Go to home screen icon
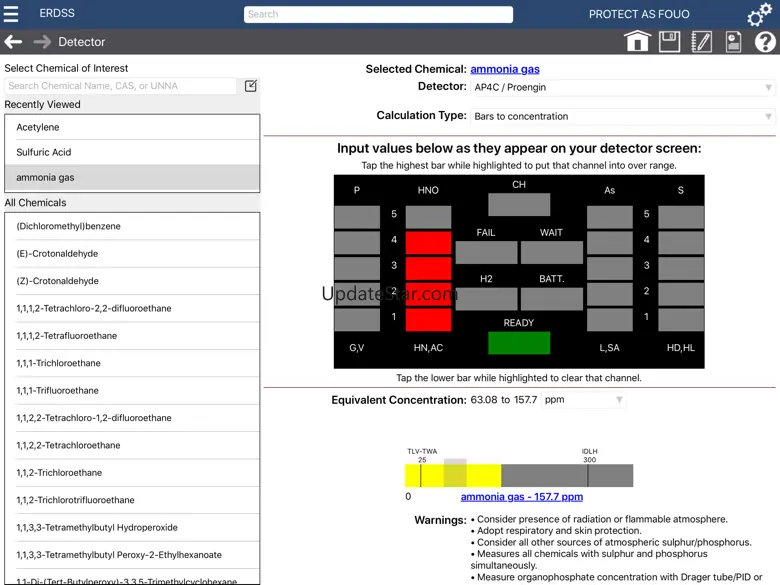 637,41
